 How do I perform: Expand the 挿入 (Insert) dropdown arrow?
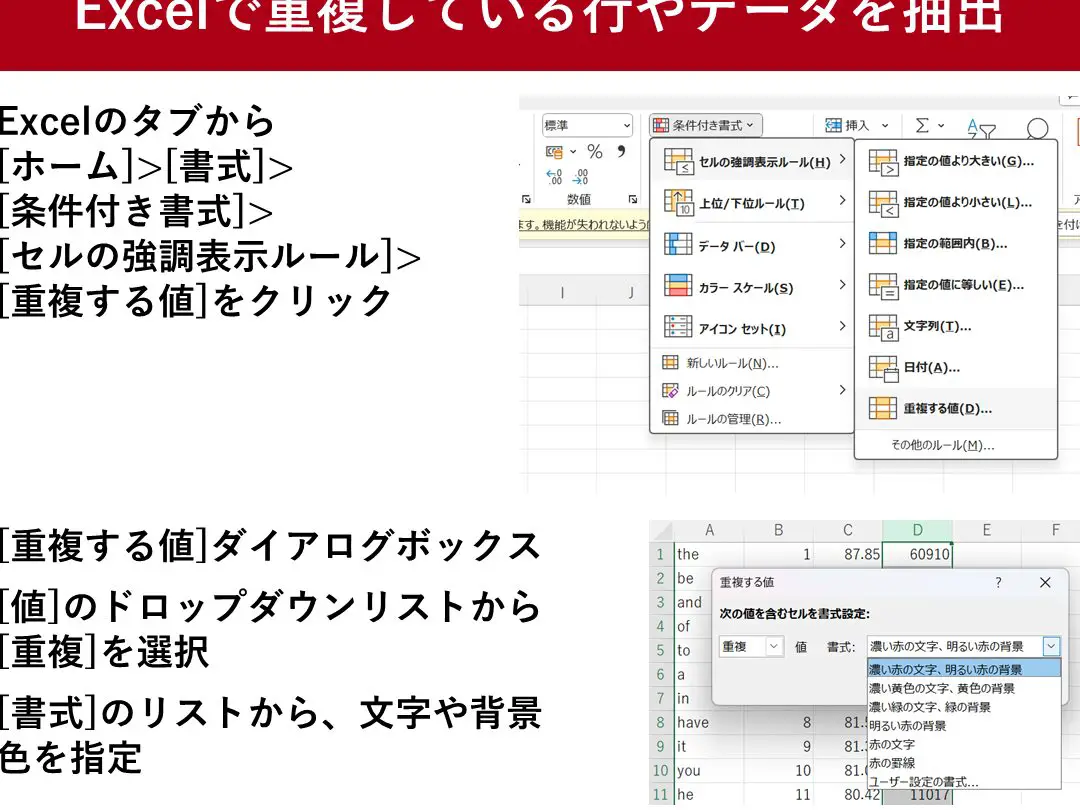pos(885,126)
